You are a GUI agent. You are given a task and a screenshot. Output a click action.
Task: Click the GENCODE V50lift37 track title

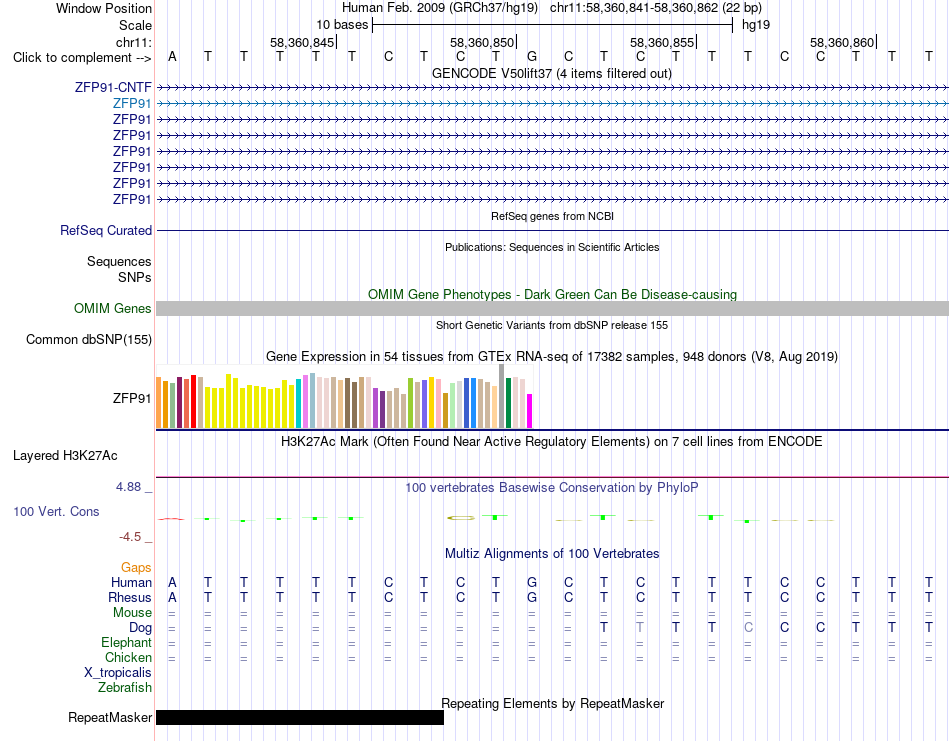[x=551, y=73]
